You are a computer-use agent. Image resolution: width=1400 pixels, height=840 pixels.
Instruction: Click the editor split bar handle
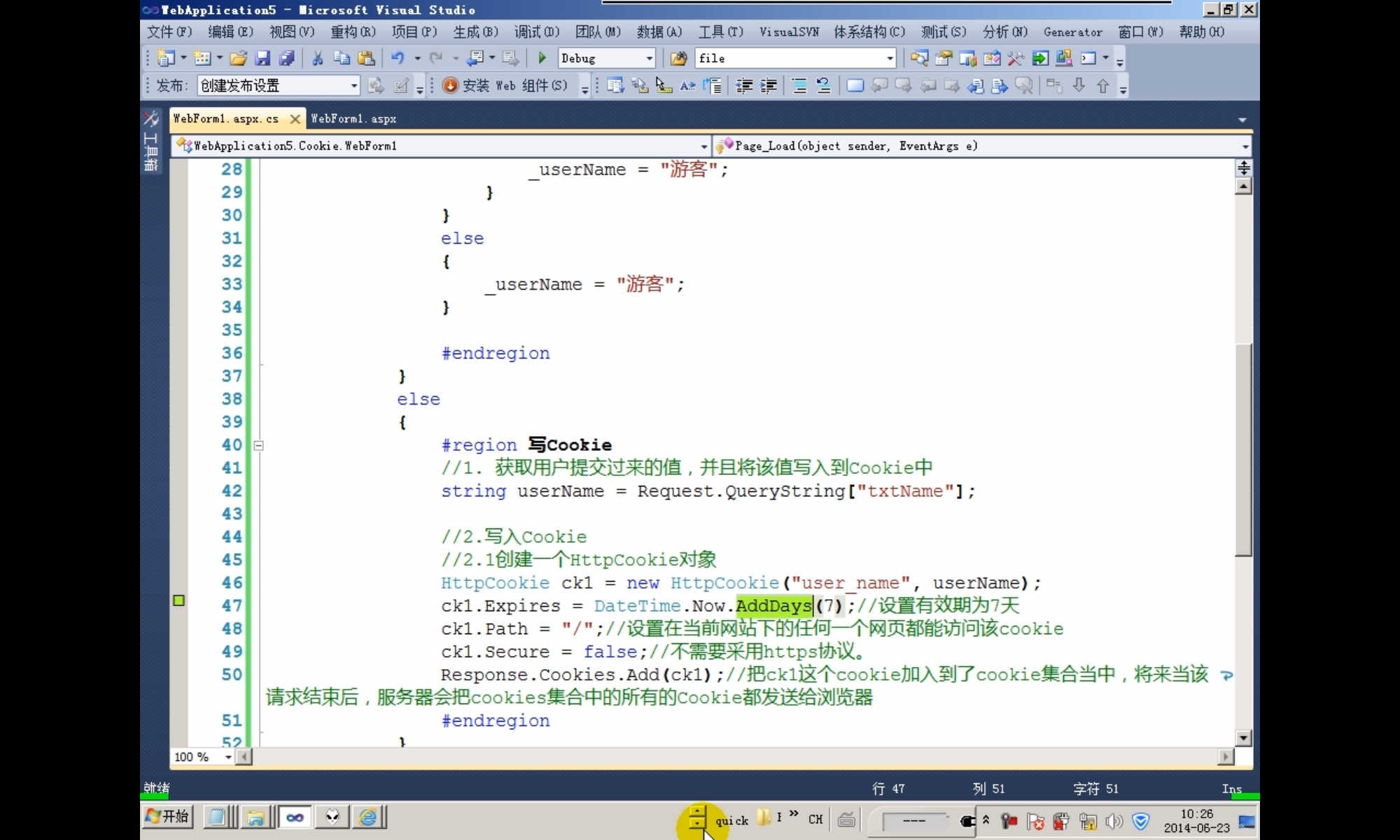(1243, 167)
